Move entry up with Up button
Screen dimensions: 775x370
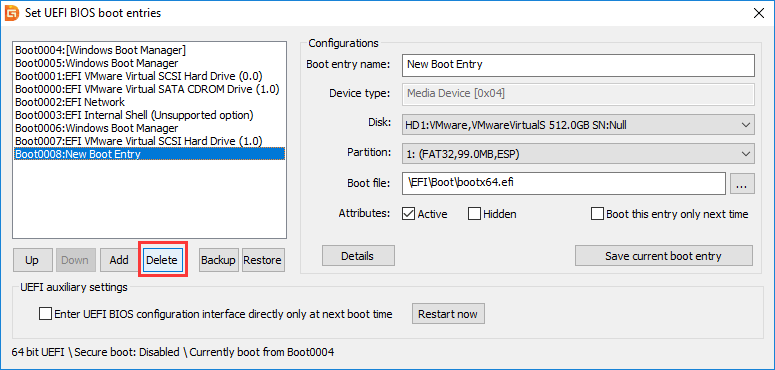click(x=32, y=260)
